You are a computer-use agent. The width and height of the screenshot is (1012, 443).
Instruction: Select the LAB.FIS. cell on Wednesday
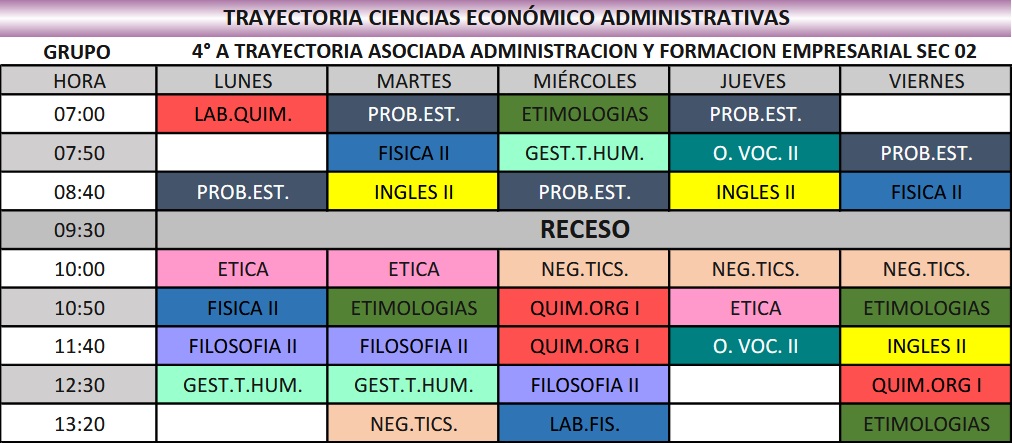[x=585, y=423]
